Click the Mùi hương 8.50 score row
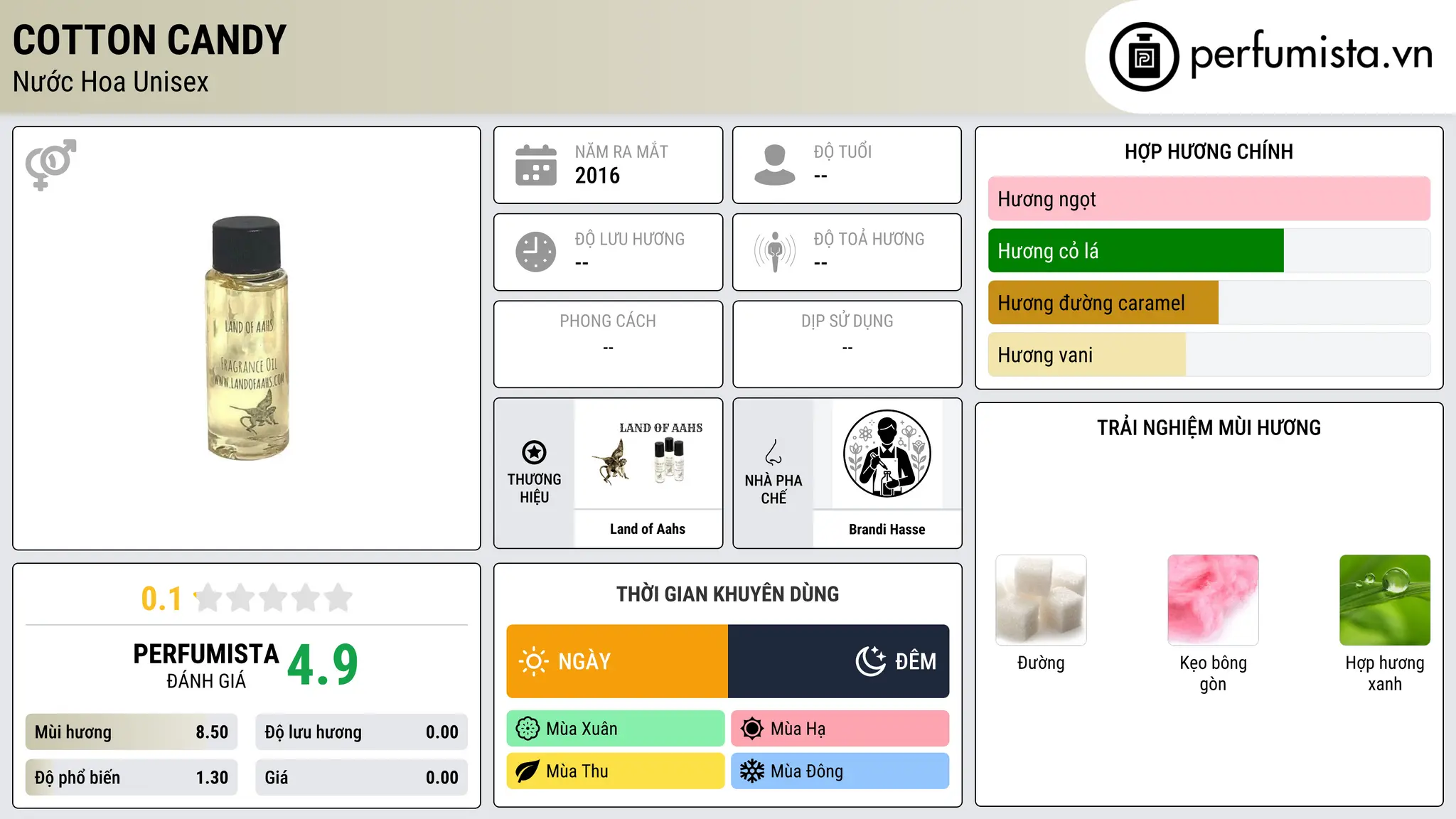The width and height of the screenshot is (1456, 819). pos(132,732)
